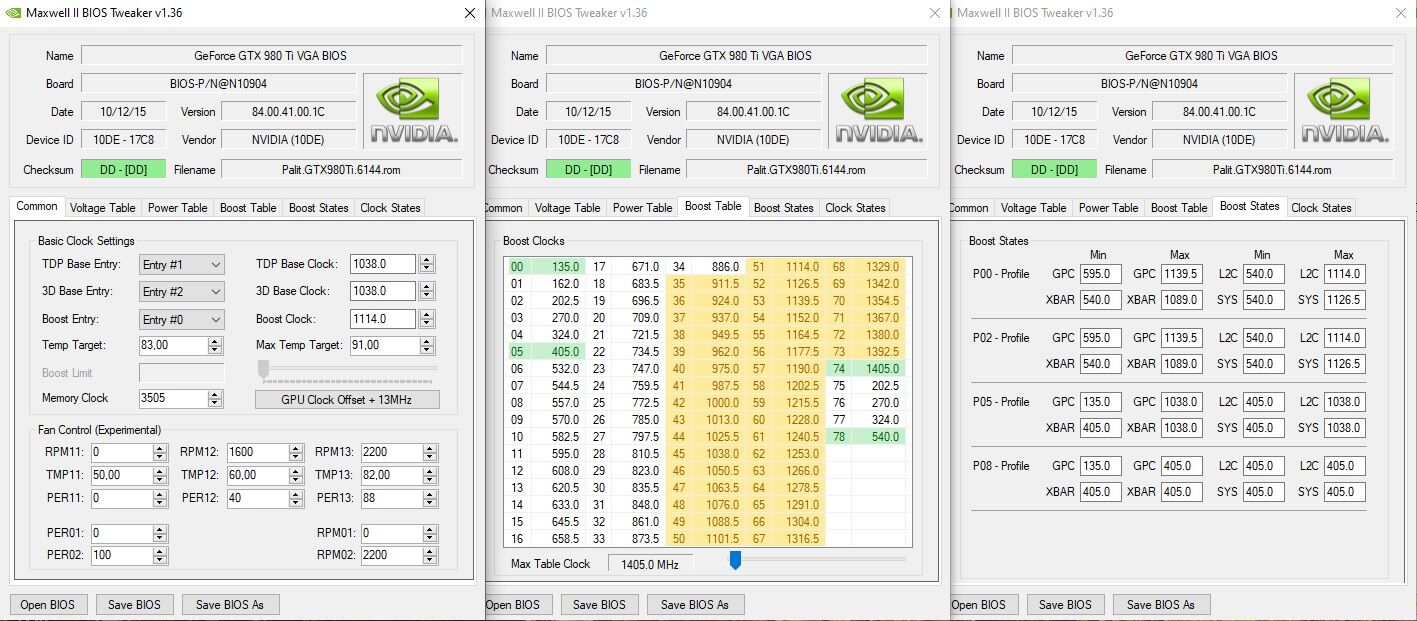Click the PER12 field showing 40
The width and height of the screenshot is (1417, 621).
[257, 498]
